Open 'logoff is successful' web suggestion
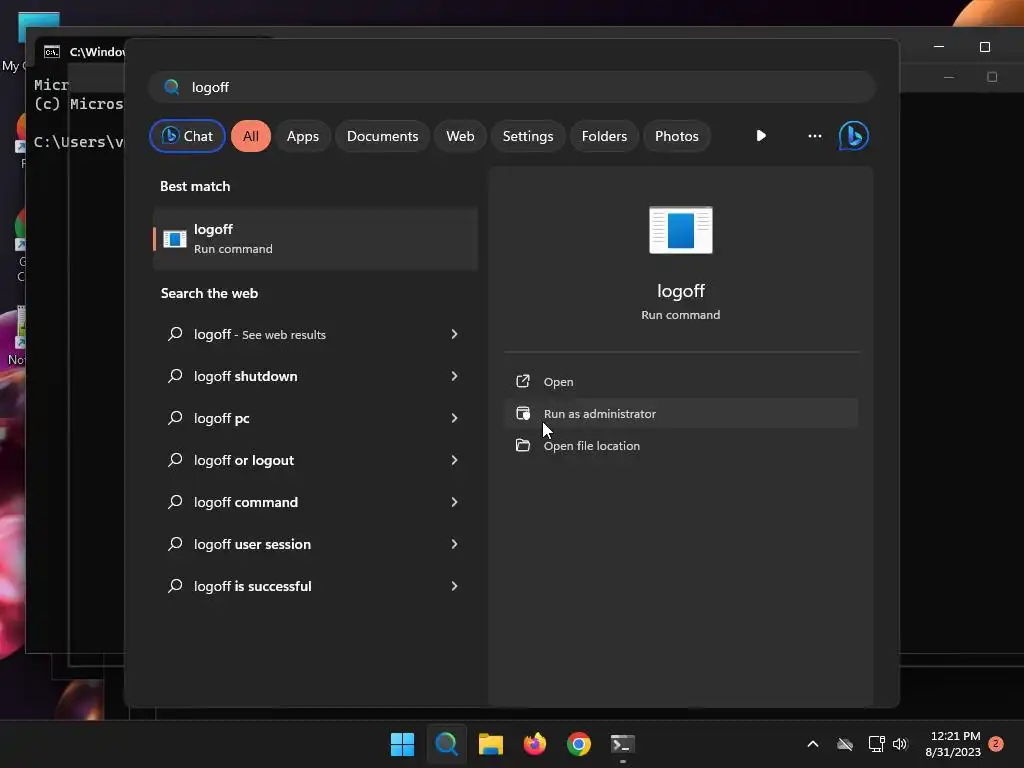Viewport: 1024px width, 768px height. coord(315,586)
